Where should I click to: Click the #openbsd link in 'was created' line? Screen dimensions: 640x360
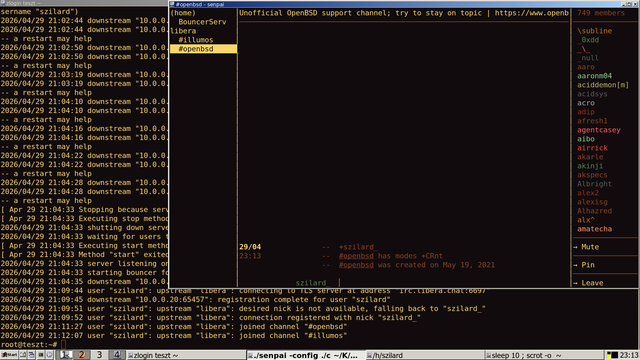coord(356,265)
